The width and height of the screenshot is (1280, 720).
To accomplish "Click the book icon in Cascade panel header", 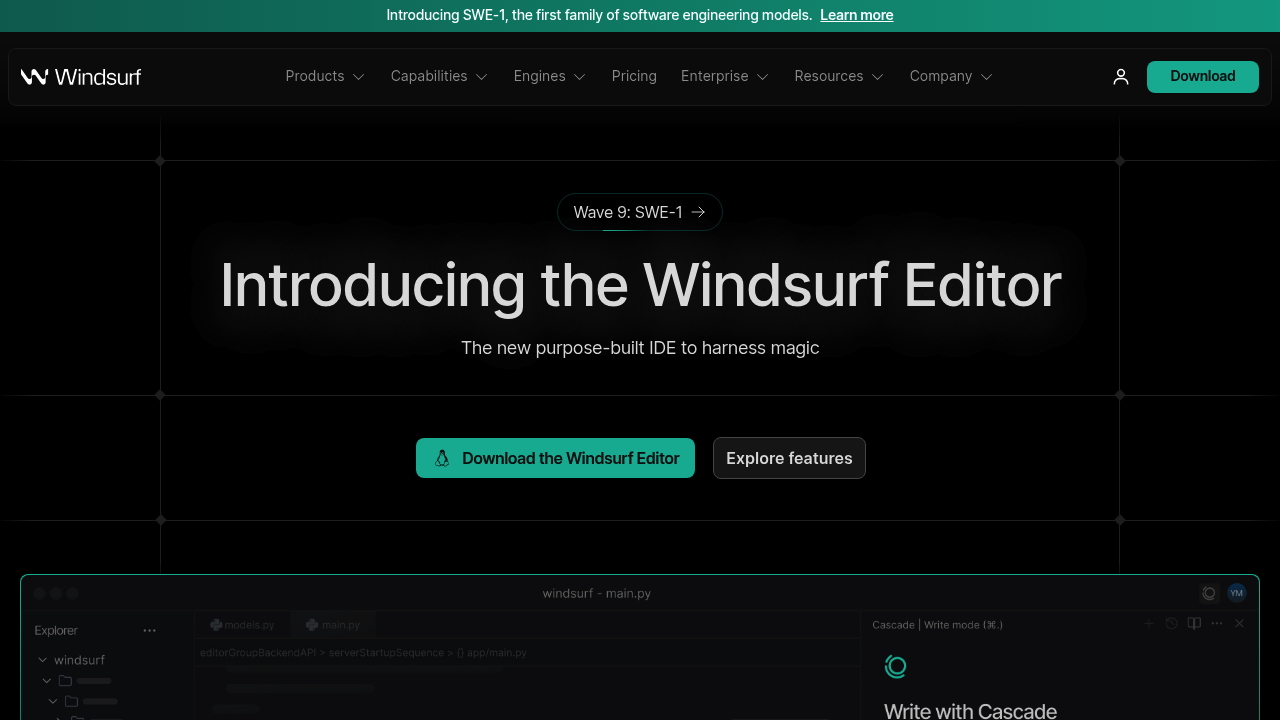I will (x=1194, y=624).
